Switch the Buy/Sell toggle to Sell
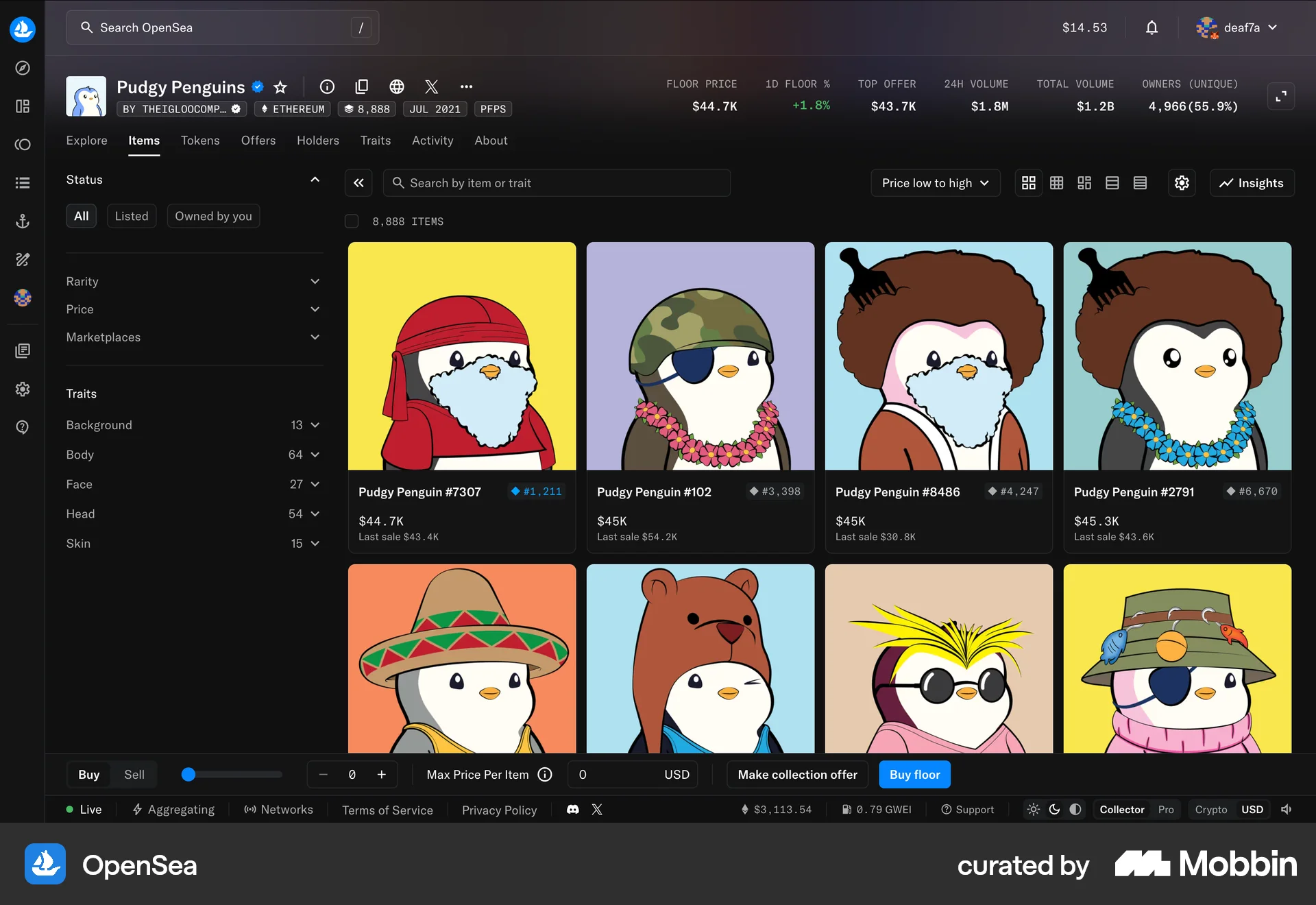Viewport: 1316px width, 905px height. coord(134,775)
